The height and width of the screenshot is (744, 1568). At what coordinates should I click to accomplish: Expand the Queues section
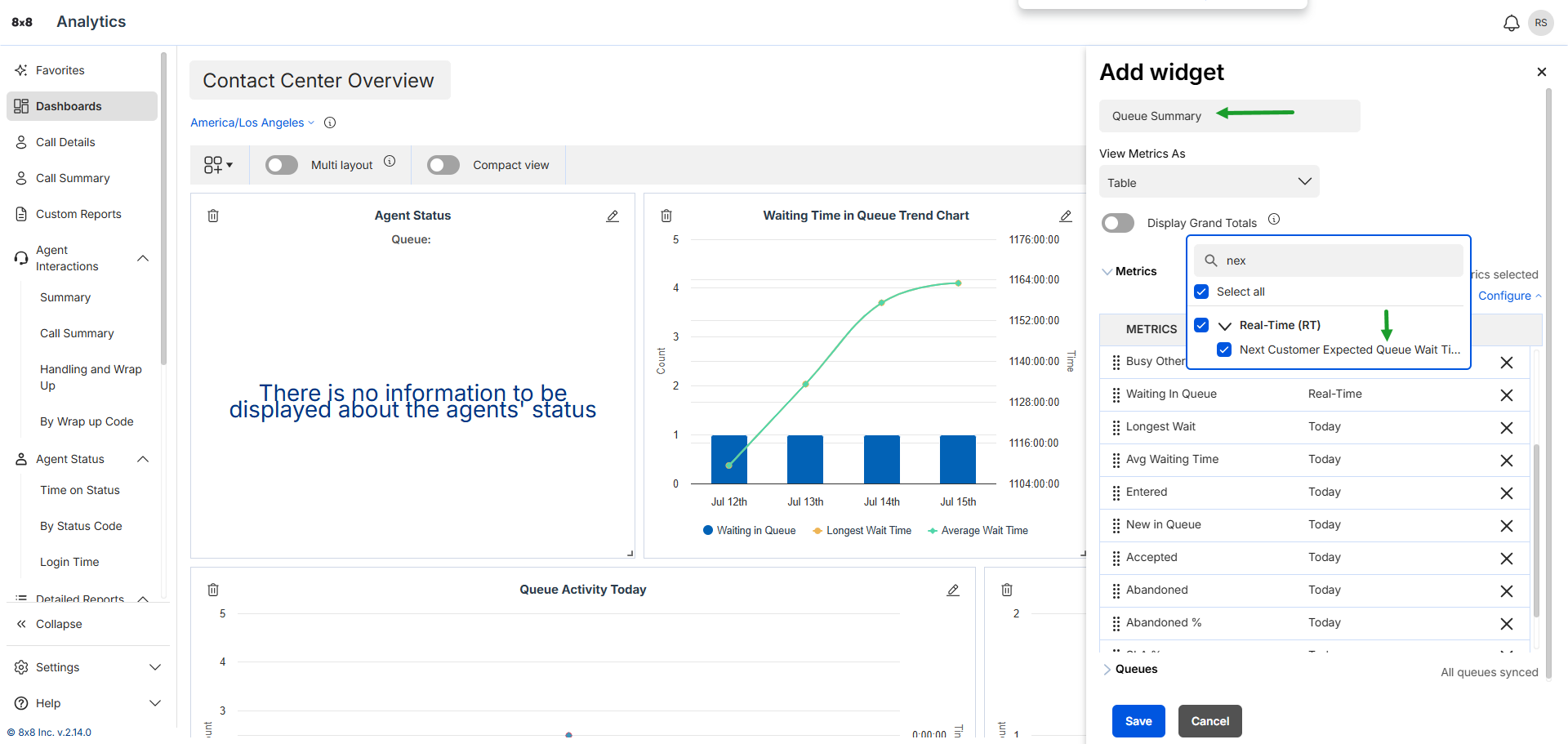point(1107,670)
